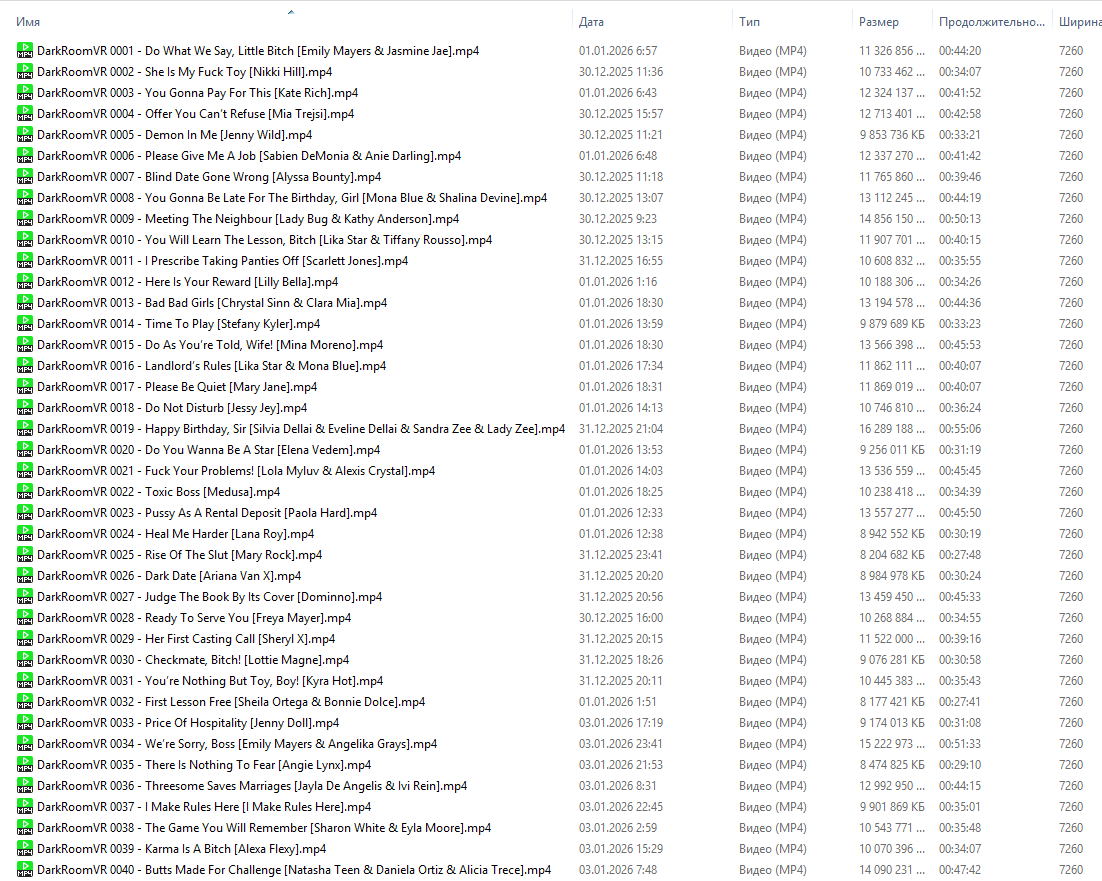This screenshot has height=881, width=1102.
Task: Toggle the sort arrow above Имя column
Action: tap(290, 12)
